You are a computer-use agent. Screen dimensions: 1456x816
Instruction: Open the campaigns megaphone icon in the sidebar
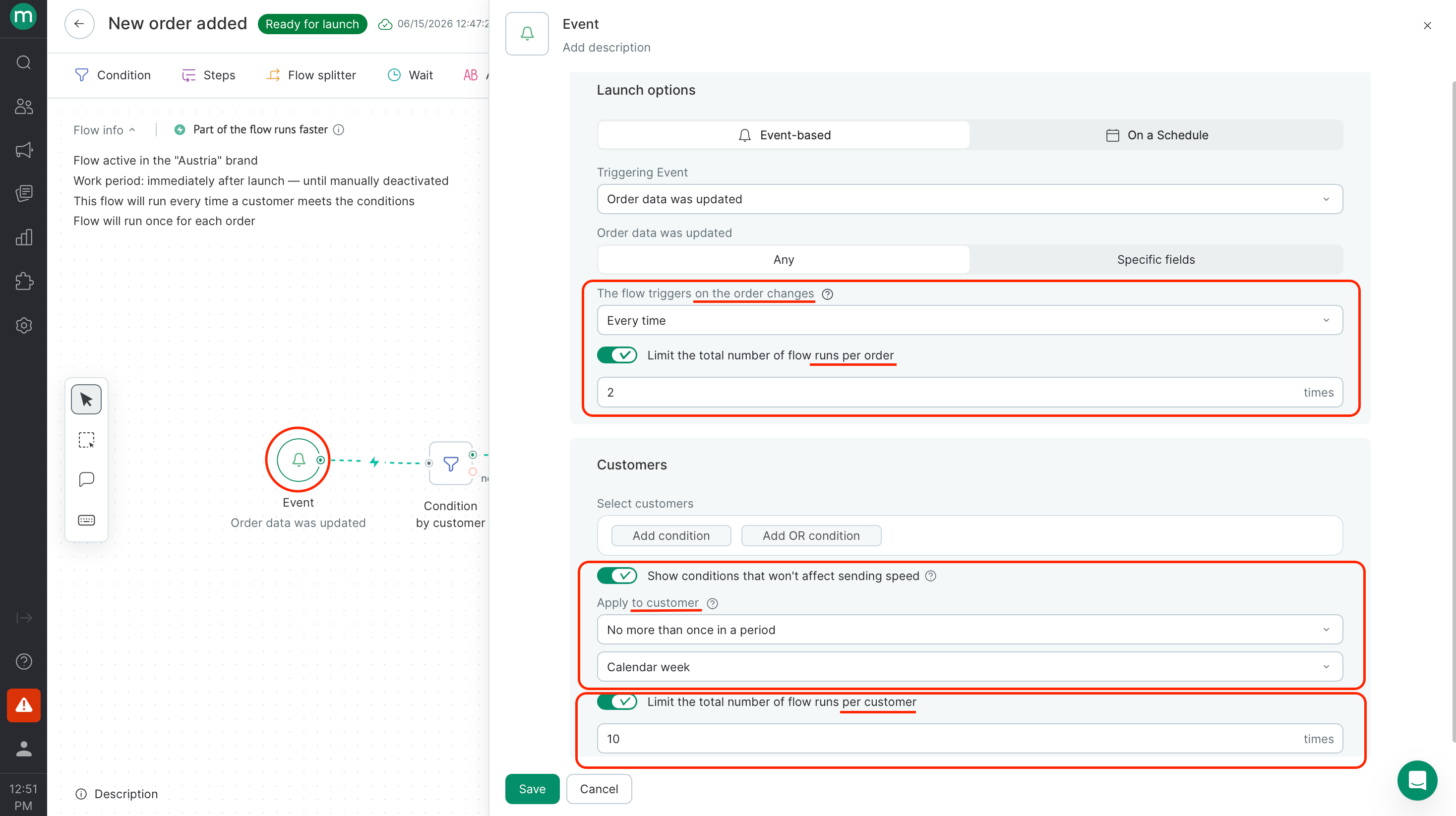point(23,150)
